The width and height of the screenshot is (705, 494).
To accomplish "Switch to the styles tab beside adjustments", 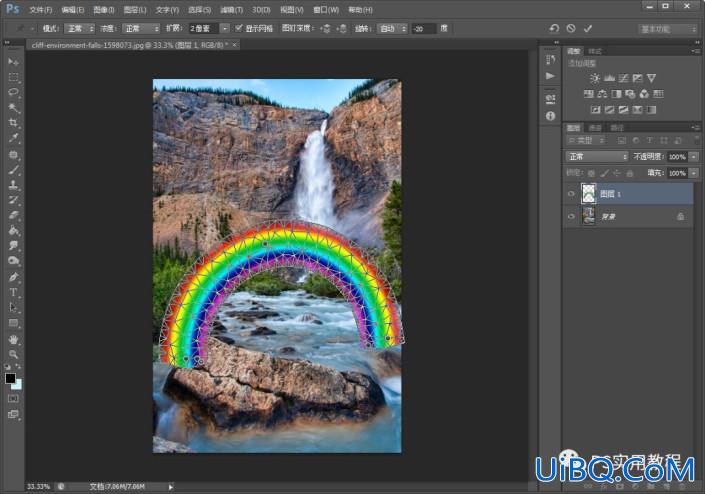I will coord(595,51).
